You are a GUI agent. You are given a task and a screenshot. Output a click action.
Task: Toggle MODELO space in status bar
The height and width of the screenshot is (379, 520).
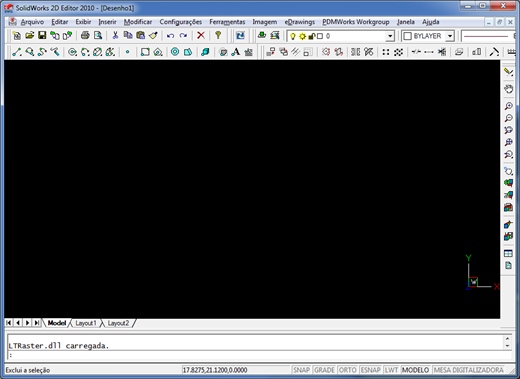pos(415,370)
